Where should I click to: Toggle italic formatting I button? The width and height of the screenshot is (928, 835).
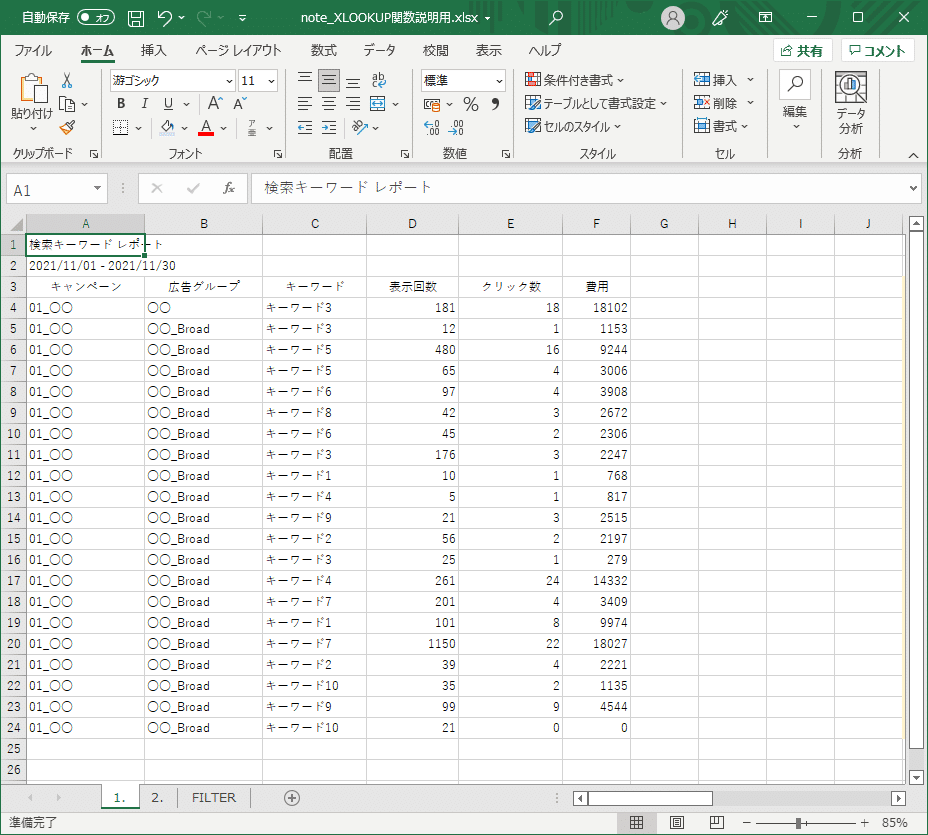[144, 104]
